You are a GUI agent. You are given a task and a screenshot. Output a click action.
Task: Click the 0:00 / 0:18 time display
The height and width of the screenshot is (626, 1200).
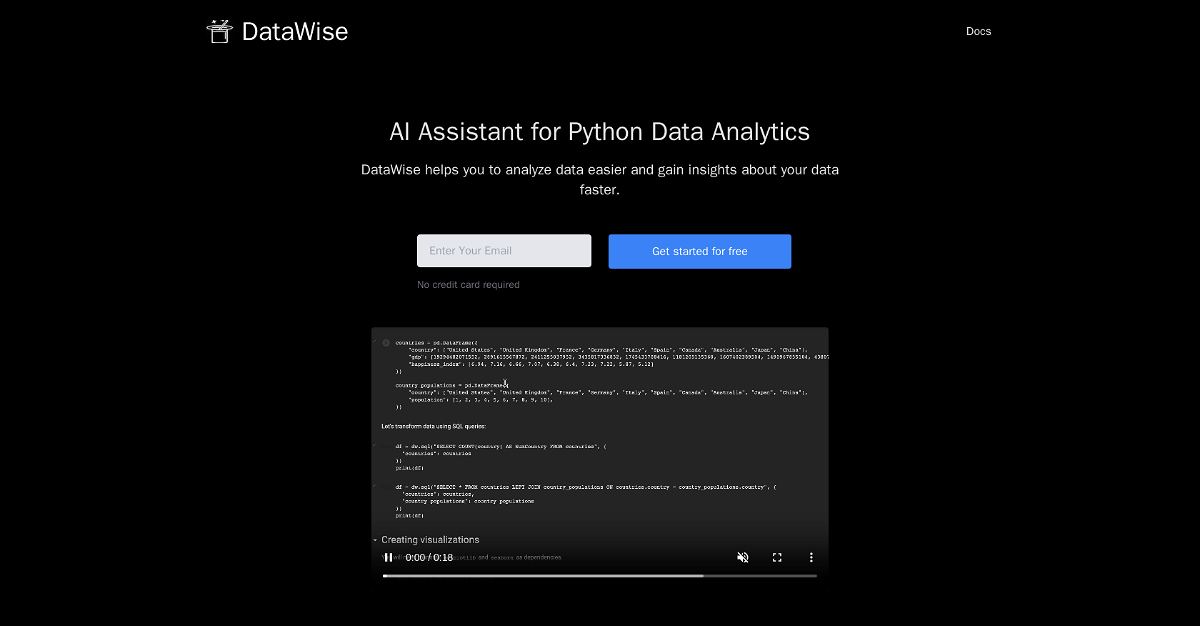(x=429, y=557)
